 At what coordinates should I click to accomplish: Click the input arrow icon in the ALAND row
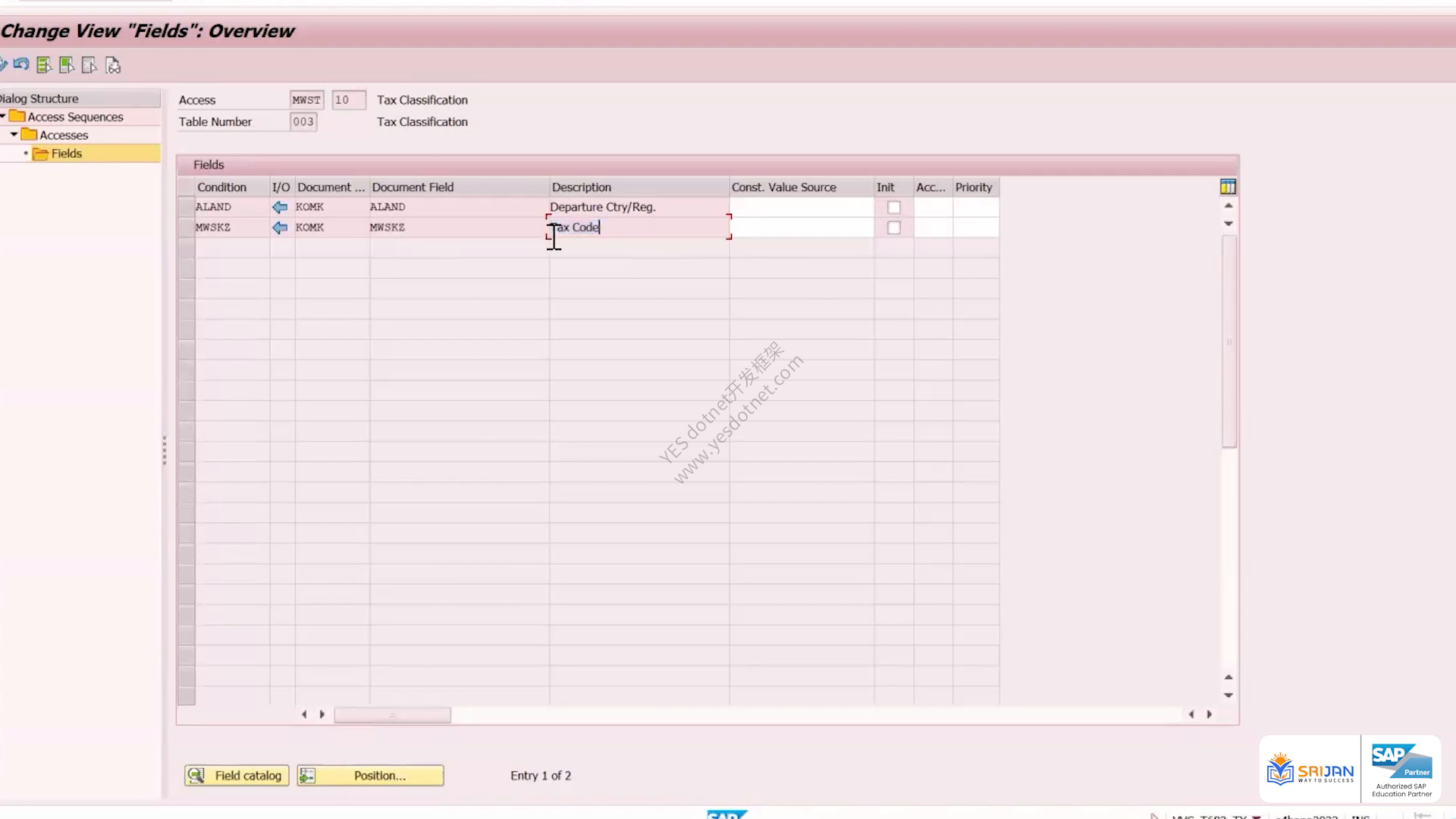point(280,207)
